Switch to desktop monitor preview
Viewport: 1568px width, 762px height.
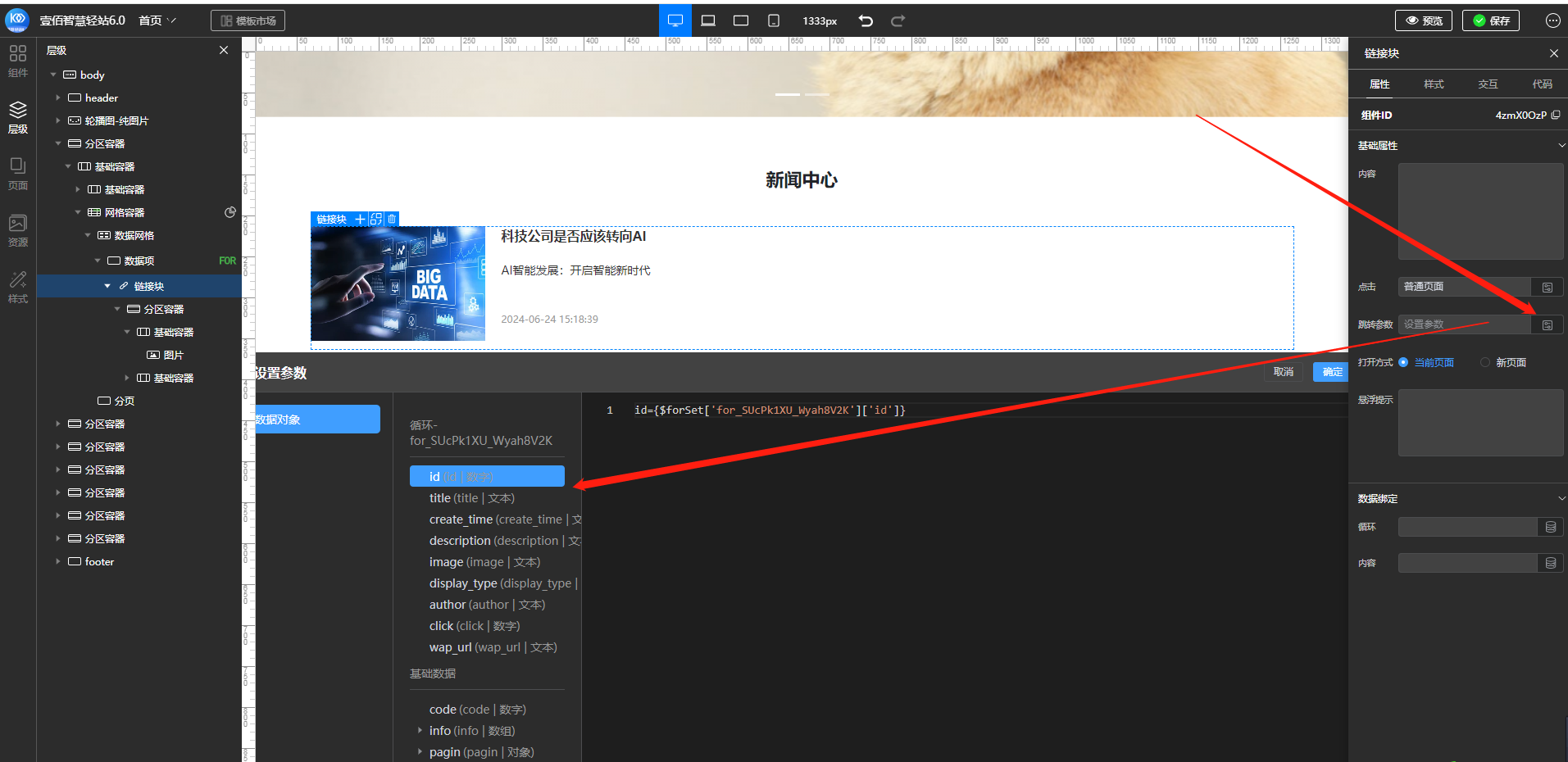pos(675,20)
